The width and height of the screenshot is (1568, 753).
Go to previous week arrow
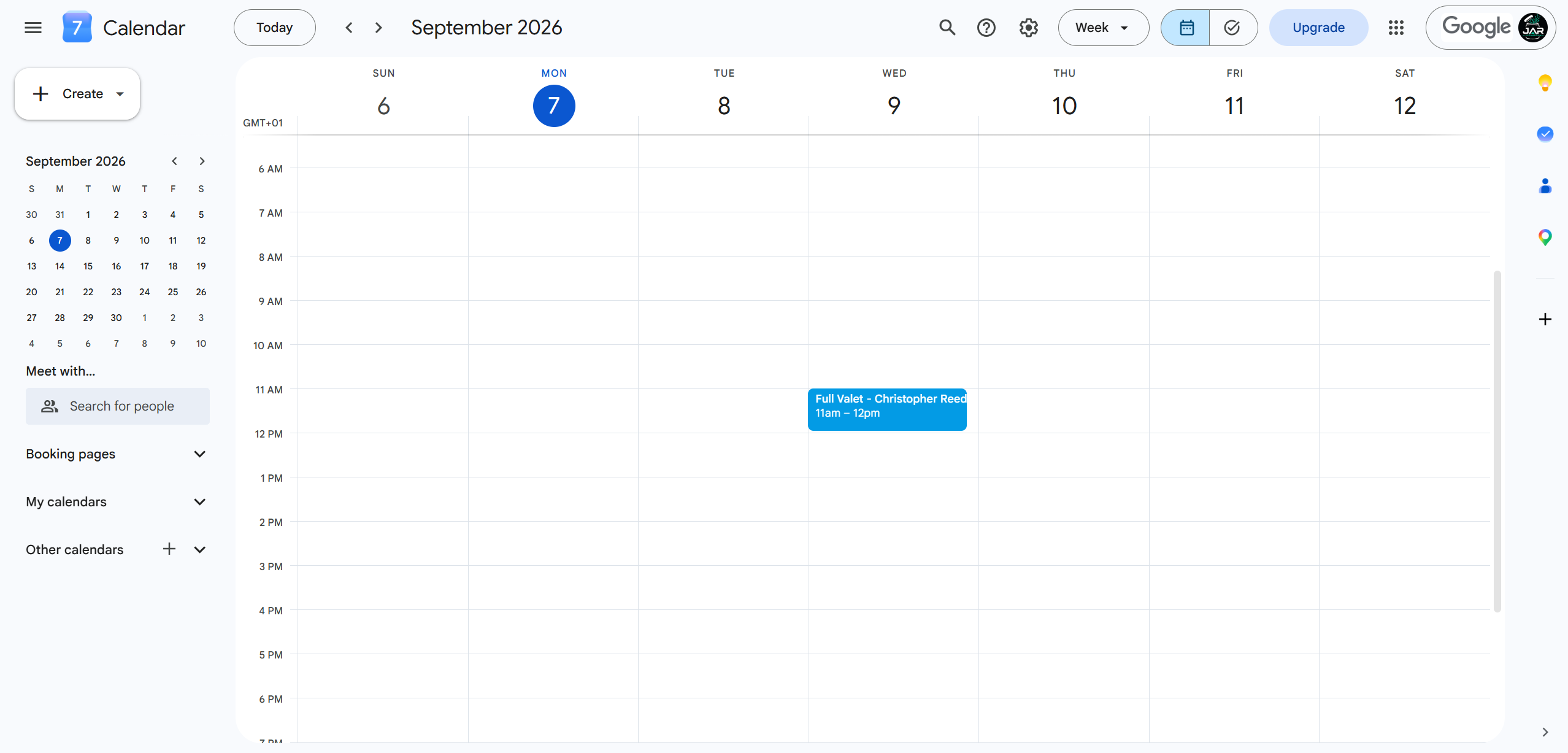click(349, 28)
